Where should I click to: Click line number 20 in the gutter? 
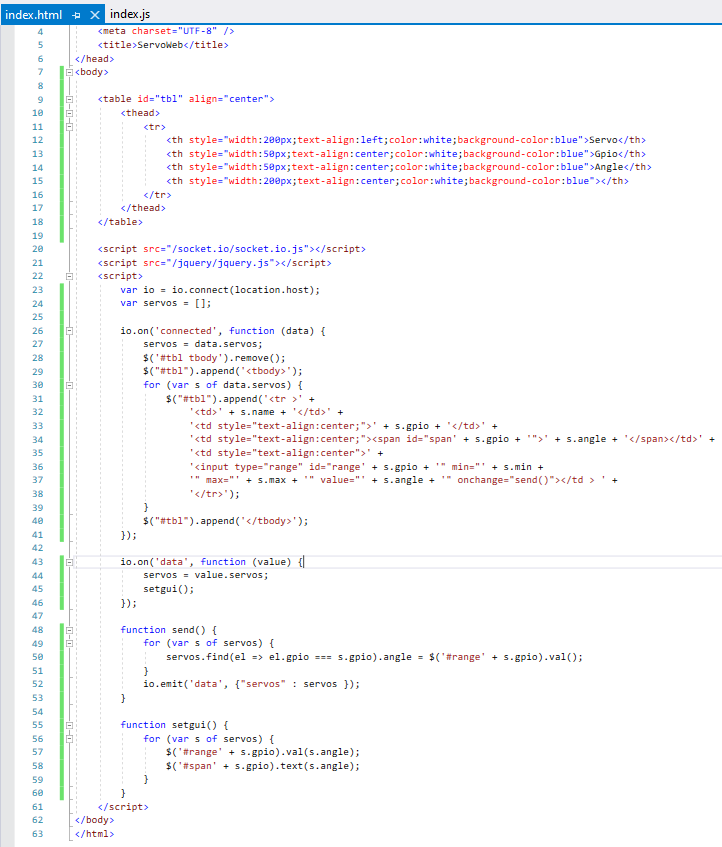click(38, 248)
